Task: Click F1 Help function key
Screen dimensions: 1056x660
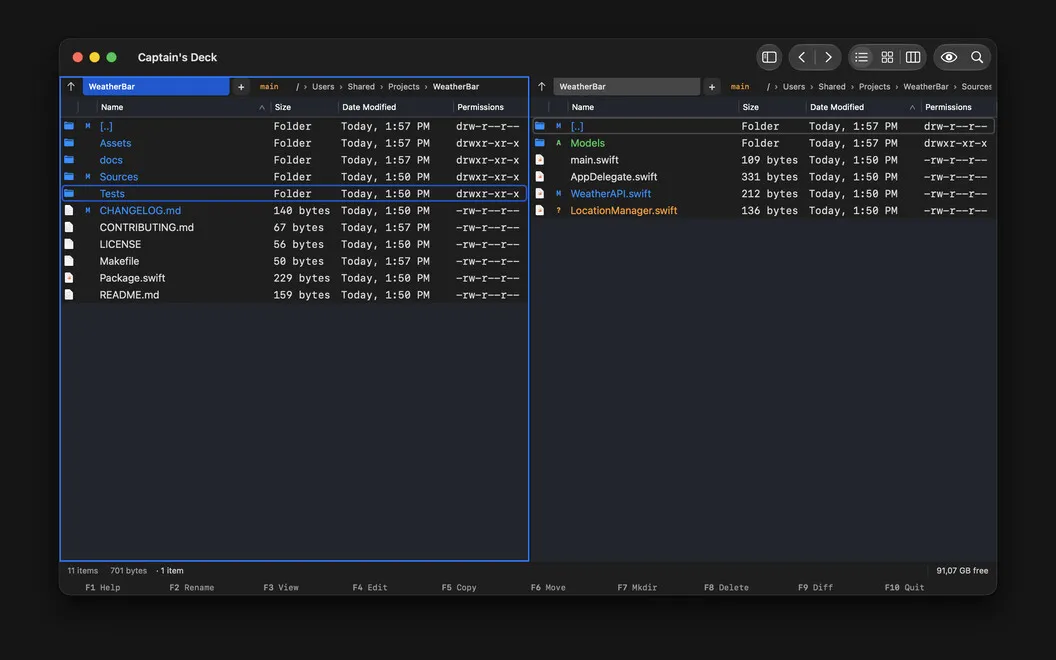Action: [102, 587]
